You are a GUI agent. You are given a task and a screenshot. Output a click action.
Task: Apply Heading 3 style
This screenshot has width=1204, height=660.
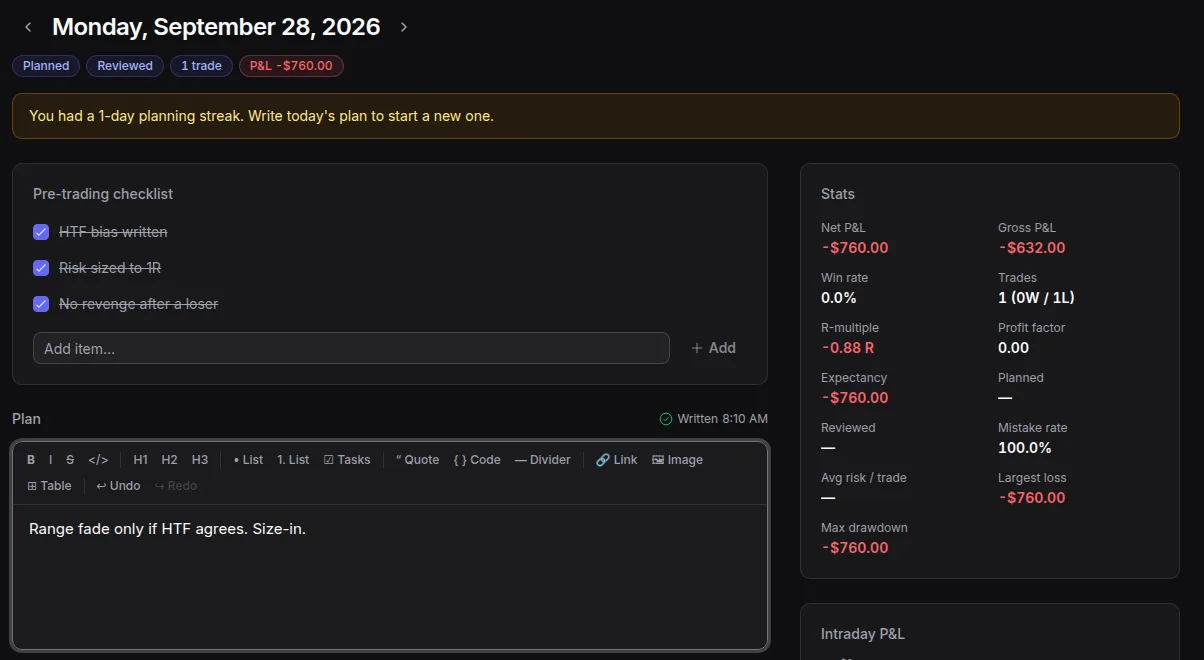(x=200, y=460)
